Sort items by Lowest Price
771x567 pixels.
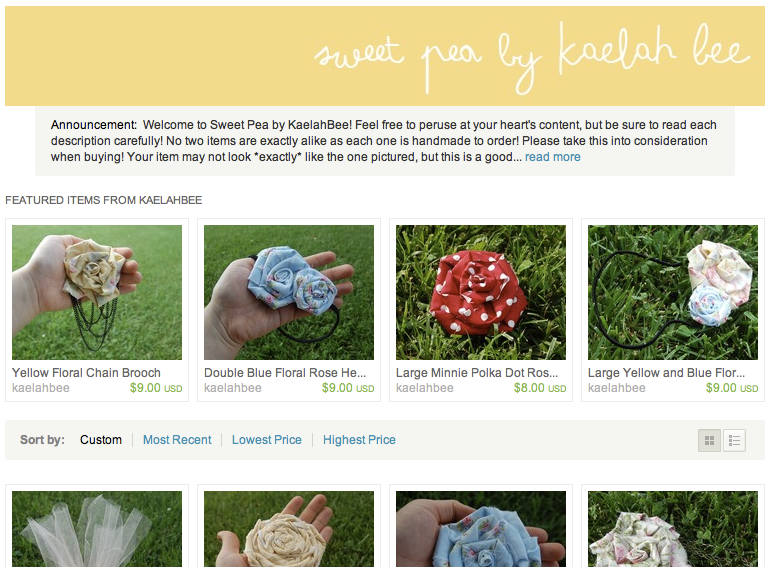point(267,440)
